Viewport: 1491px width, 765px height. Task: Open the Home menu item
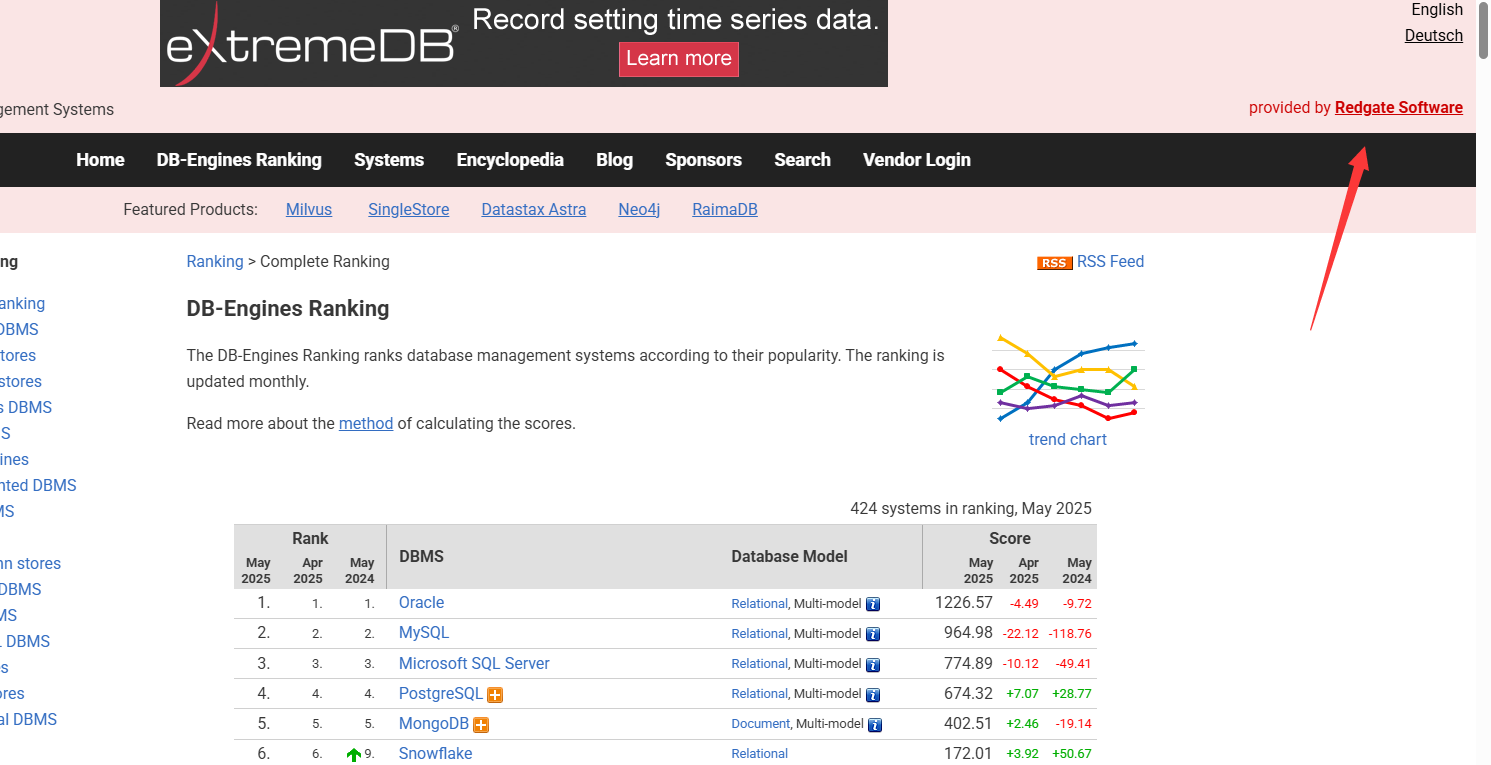[100, 160]
